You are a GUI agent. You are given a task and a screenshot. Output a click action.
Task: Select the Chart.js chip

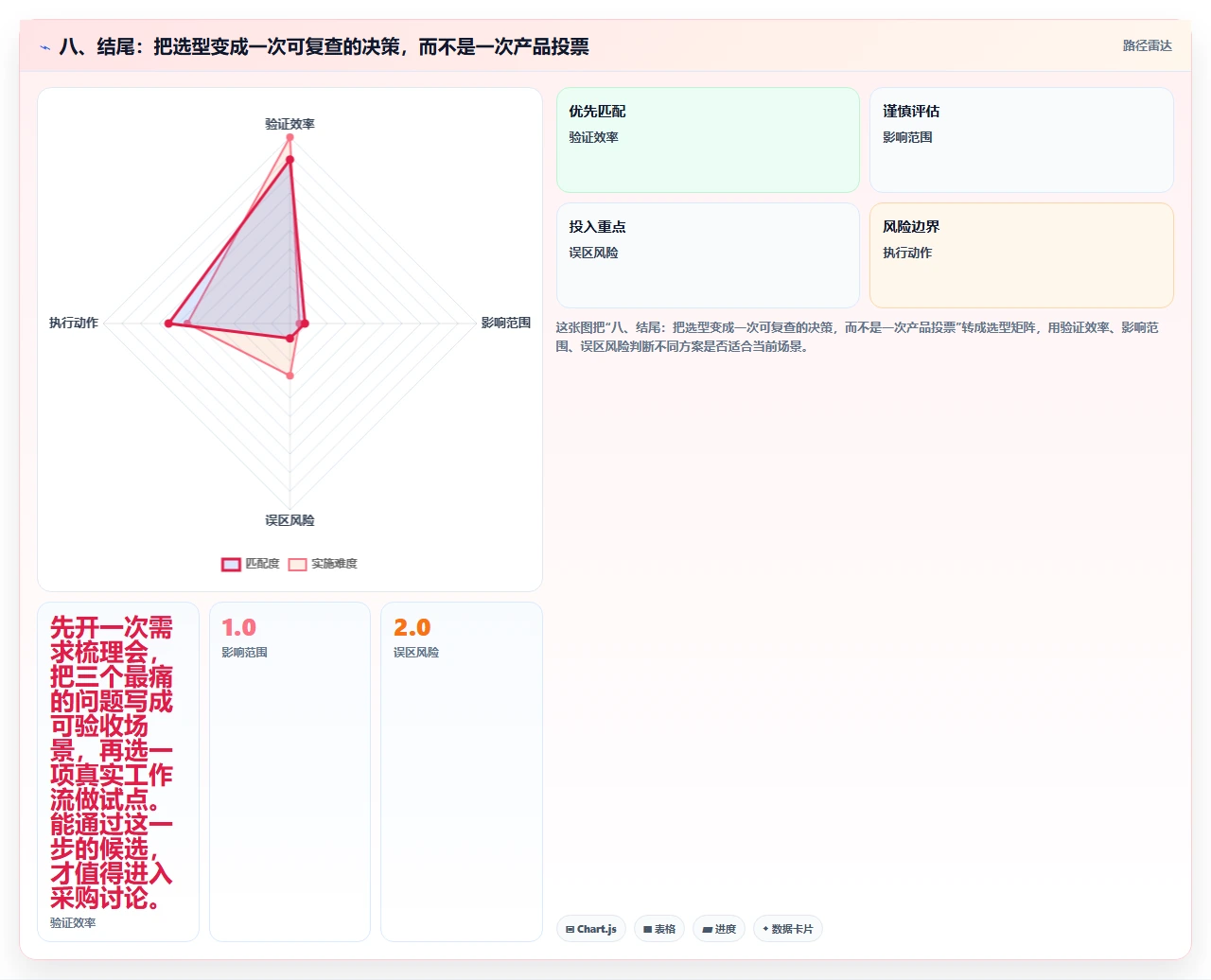coord(591,929)
